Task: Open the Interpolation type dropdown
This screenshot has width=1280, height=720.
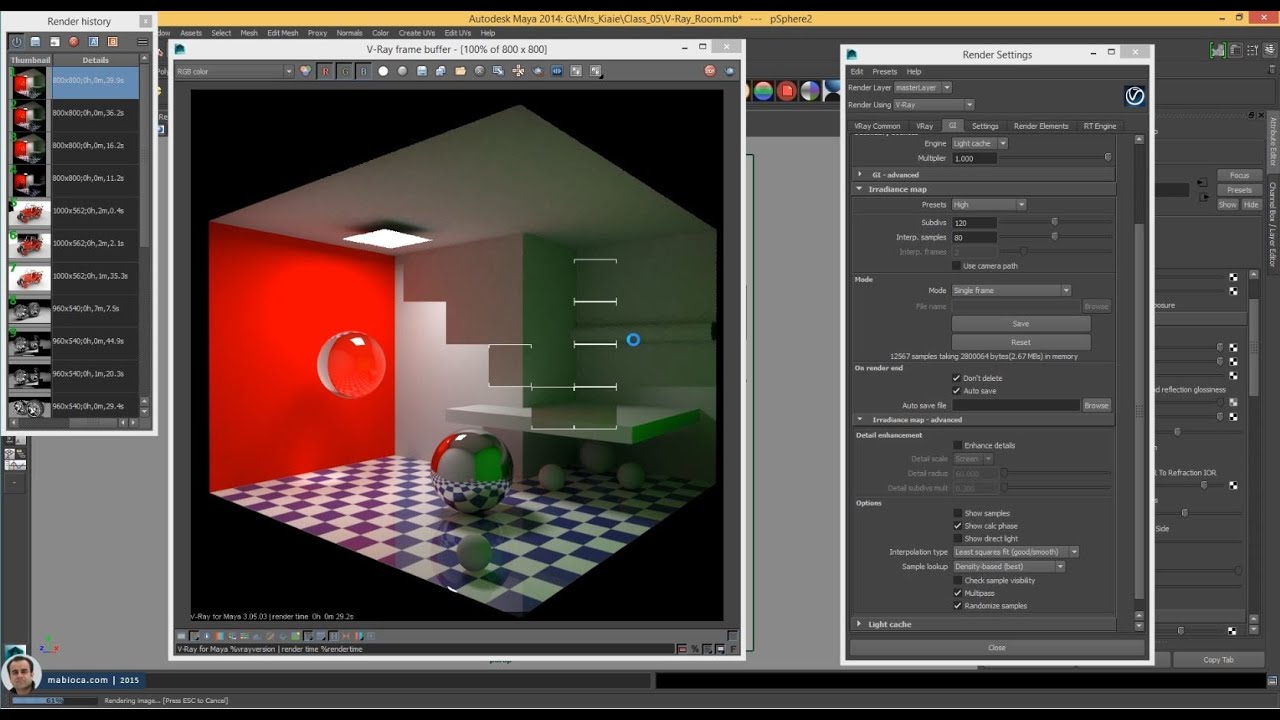Action: (1016, 552)
